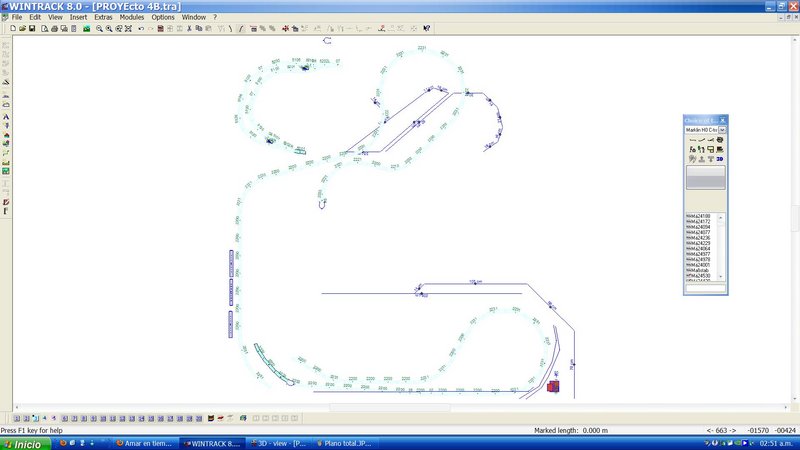
Task: Open the Extras menu
Action: [x=103, y=17]
